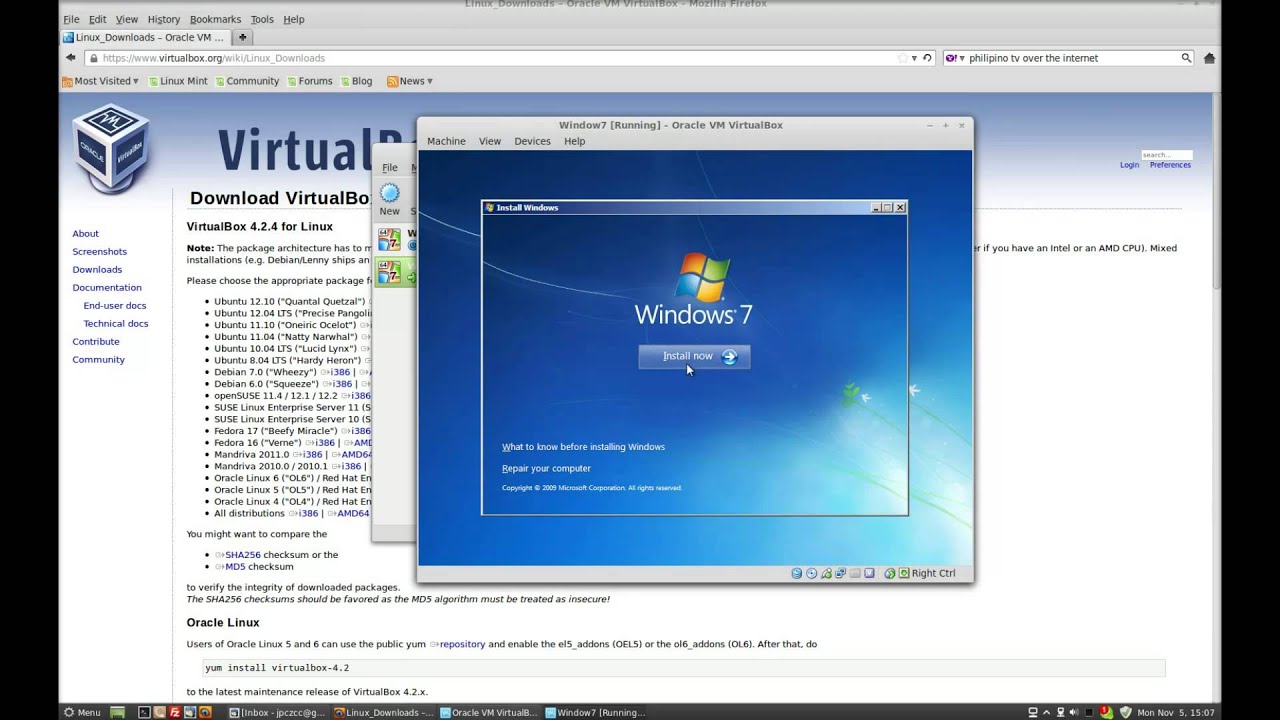
Task: Open search engine selector dropdown
Action: 955,58
